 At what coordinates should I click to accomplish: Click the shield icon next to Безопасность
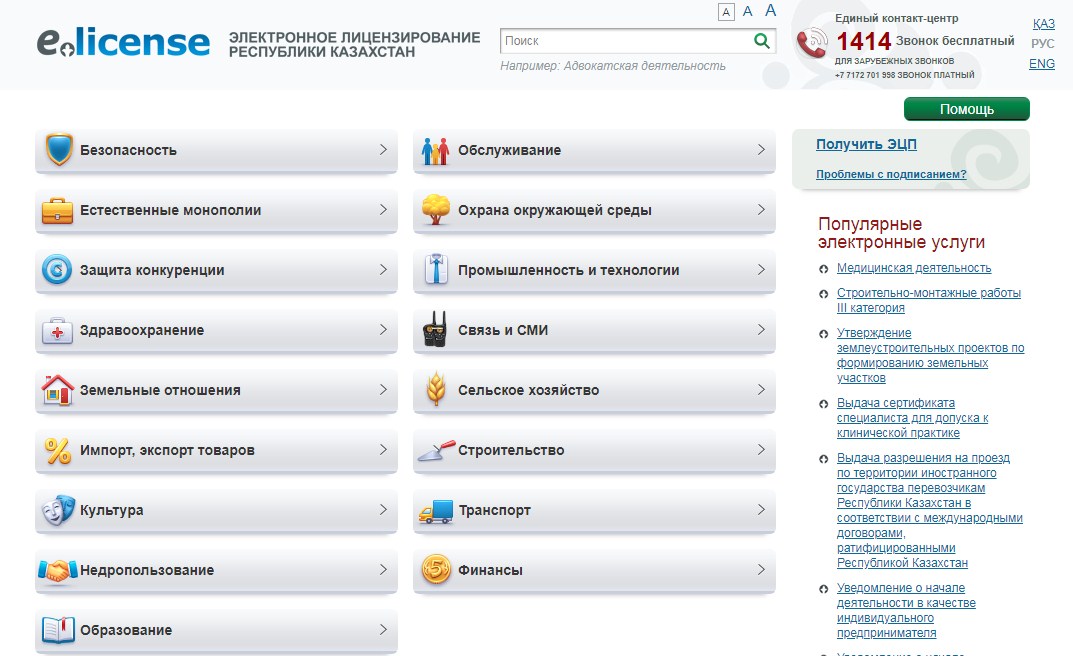pyautogui.click(x=58, y=150)
